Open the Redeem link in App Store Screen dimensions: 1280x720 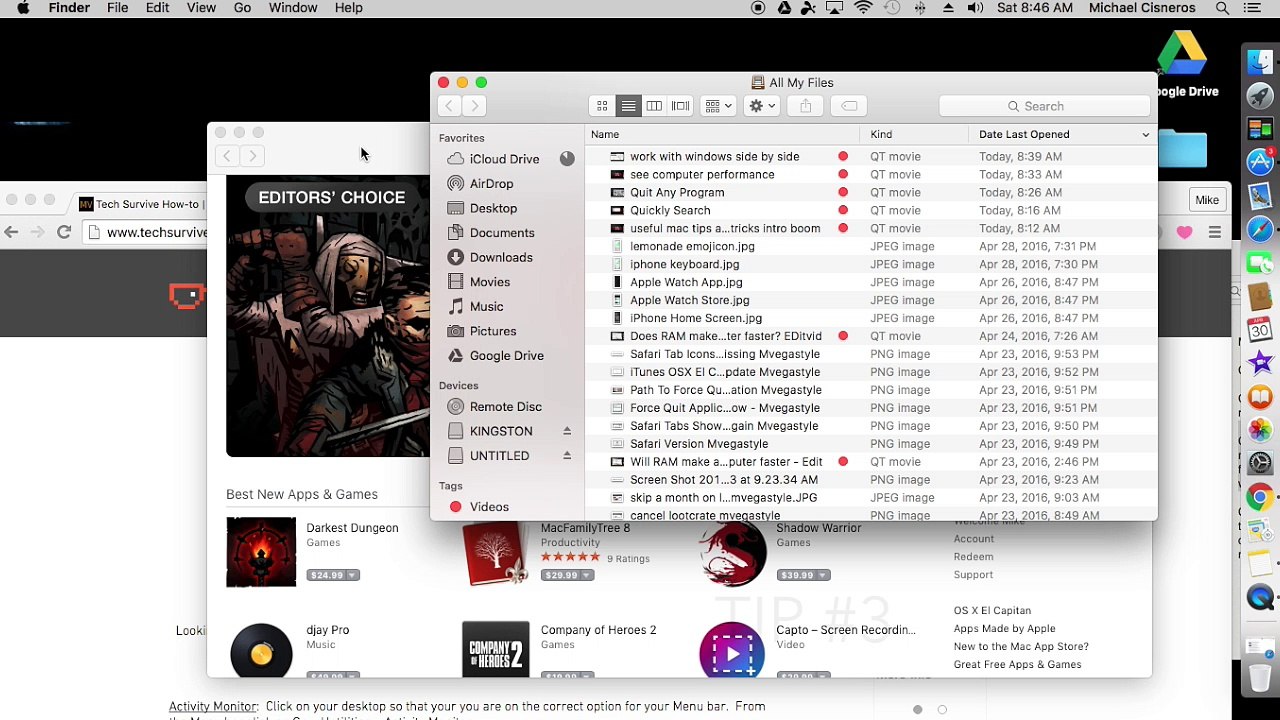pyautogui.click(x=973, y=557)
